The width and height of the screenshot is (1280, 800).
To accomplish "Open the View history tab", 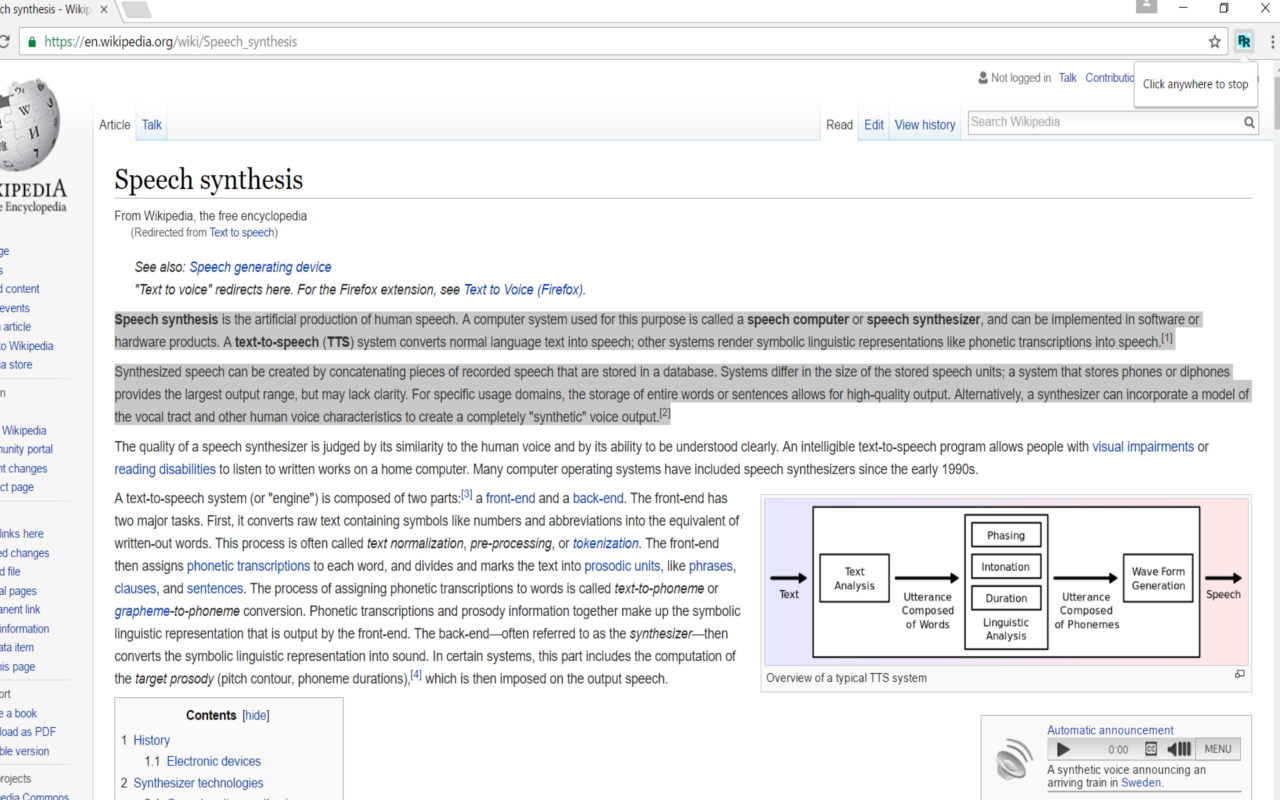I will point(925,125).
